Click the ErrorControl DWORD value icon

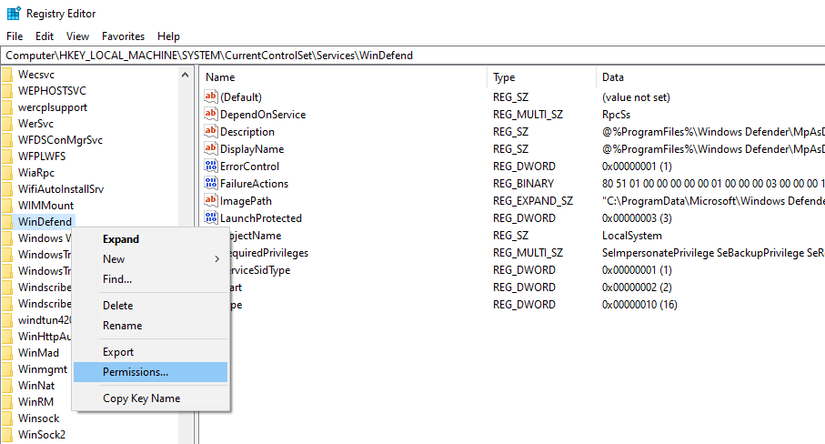coord(210,166)
